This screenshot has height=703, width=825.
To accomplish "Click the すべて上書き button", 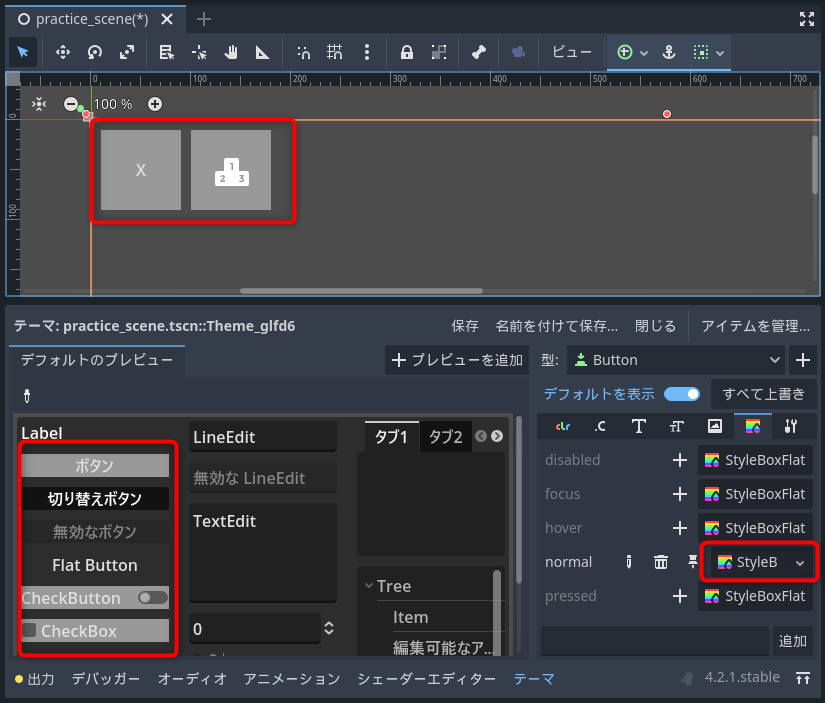I will click(764, 394).
